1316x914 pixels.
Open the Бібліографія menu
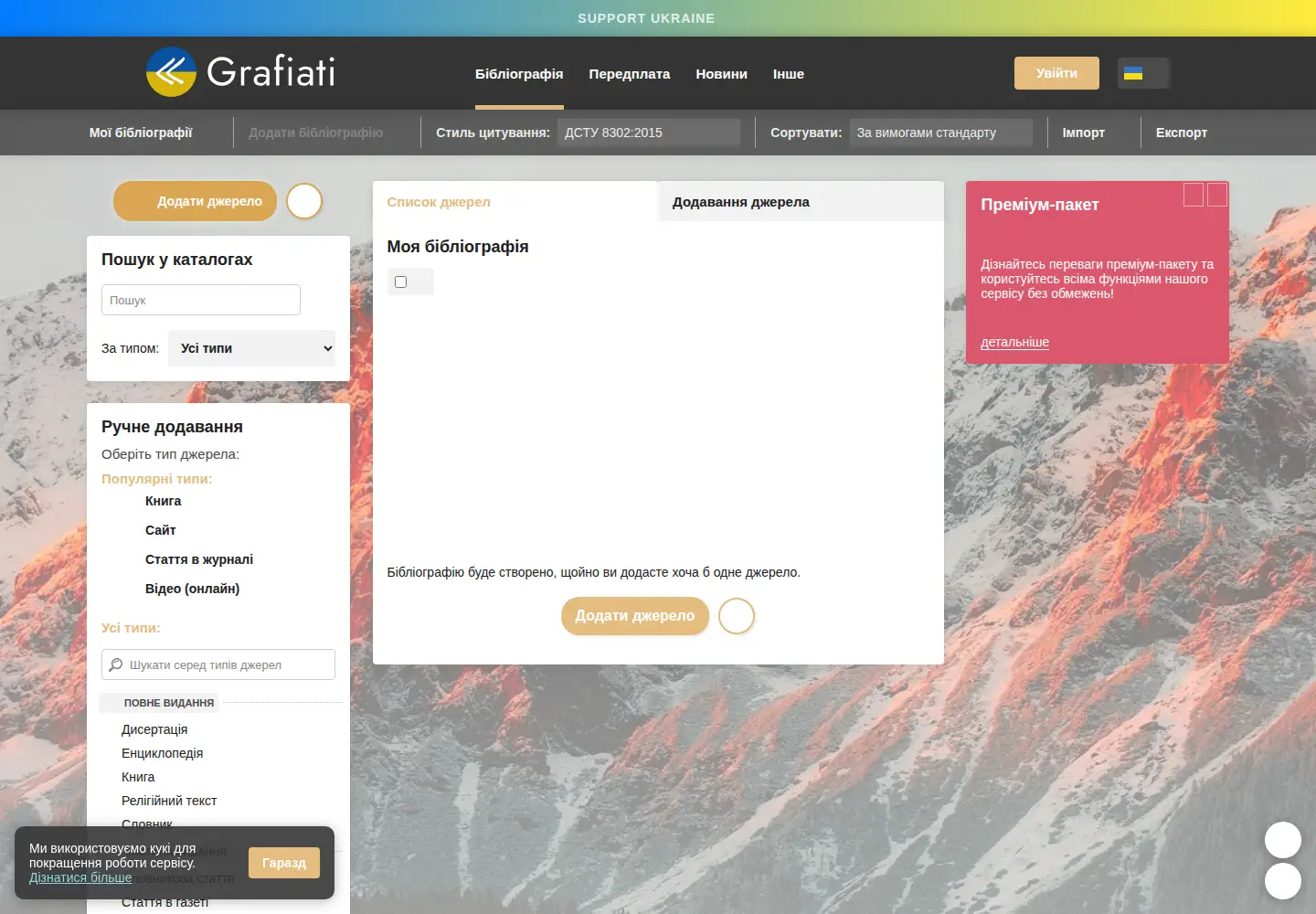519,74
